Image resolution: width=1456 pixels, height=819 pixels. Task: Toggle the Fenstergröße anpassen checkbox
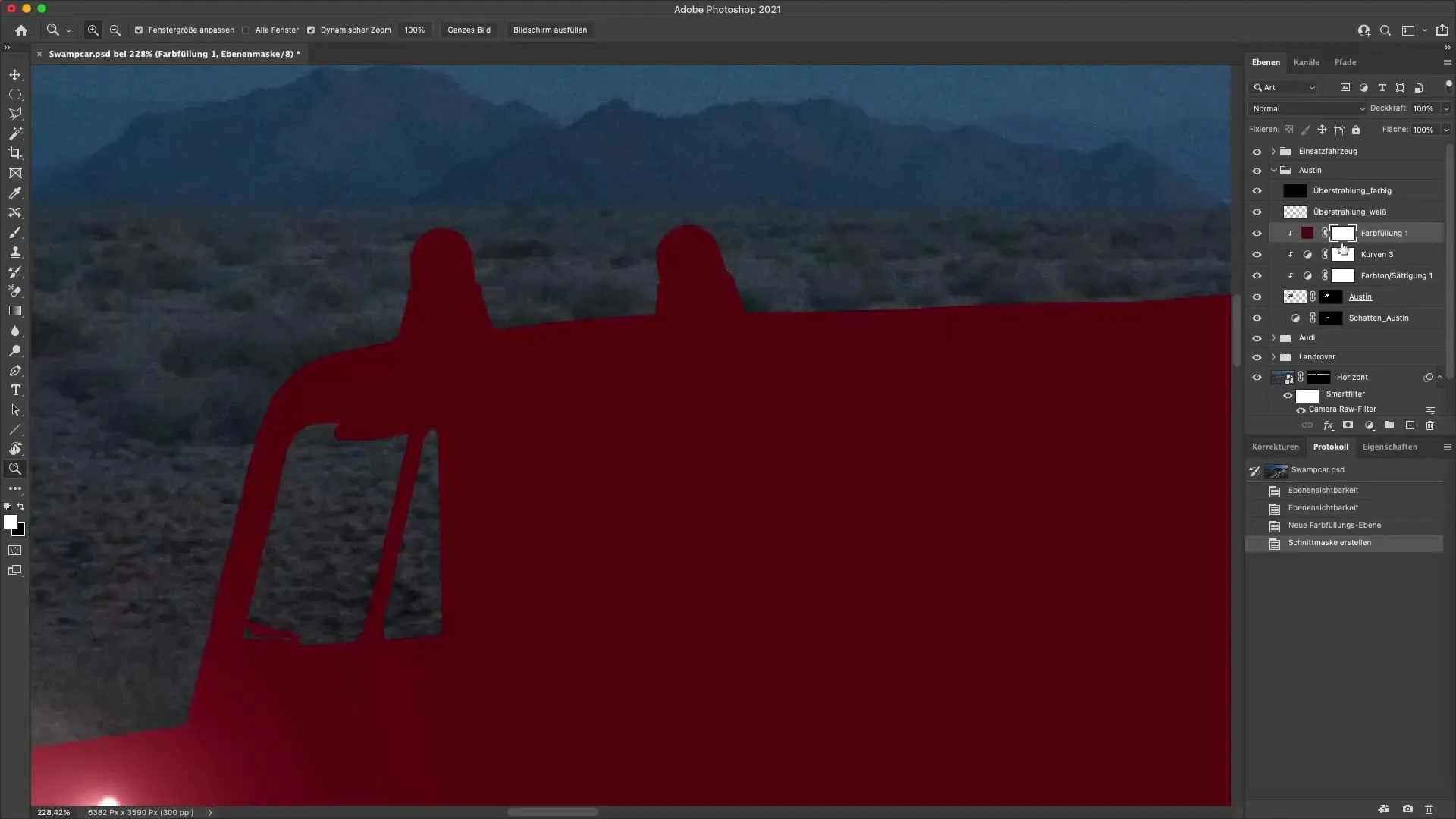point(139,30)
